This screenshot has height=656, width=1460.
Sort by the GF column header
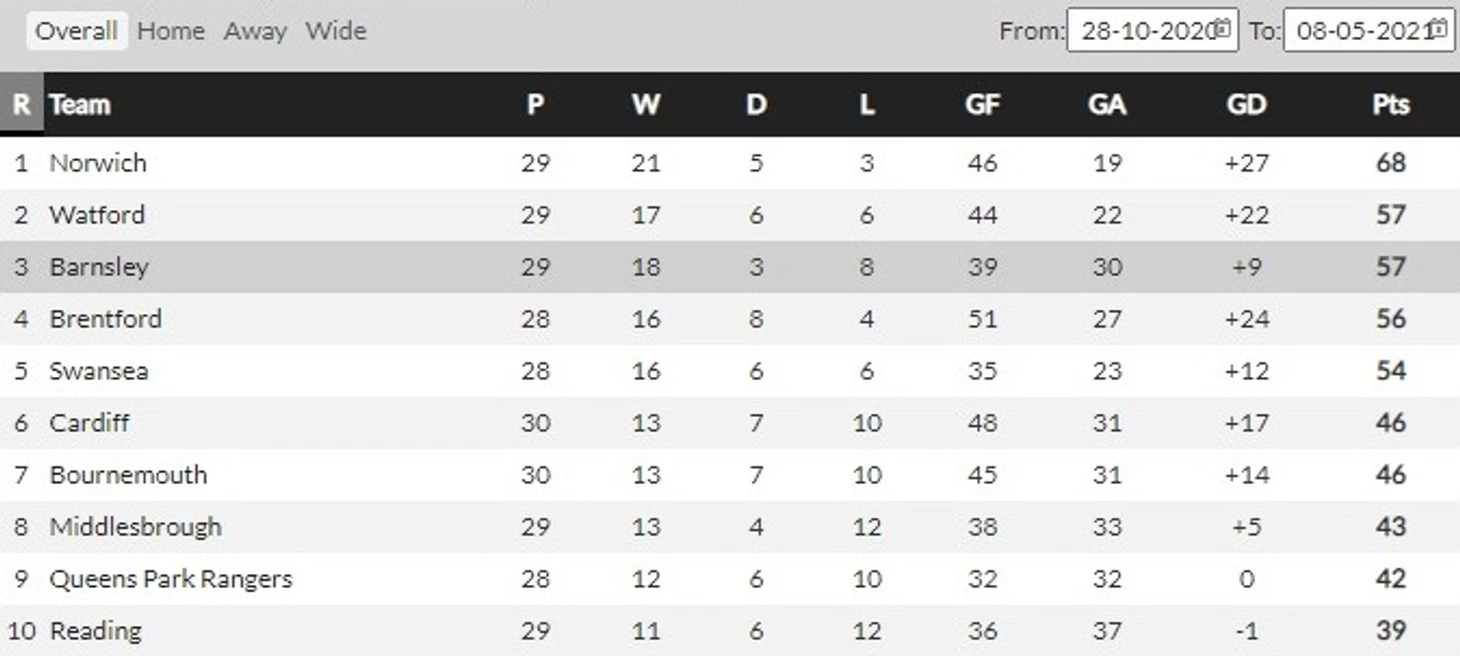[x=982, y=104]
